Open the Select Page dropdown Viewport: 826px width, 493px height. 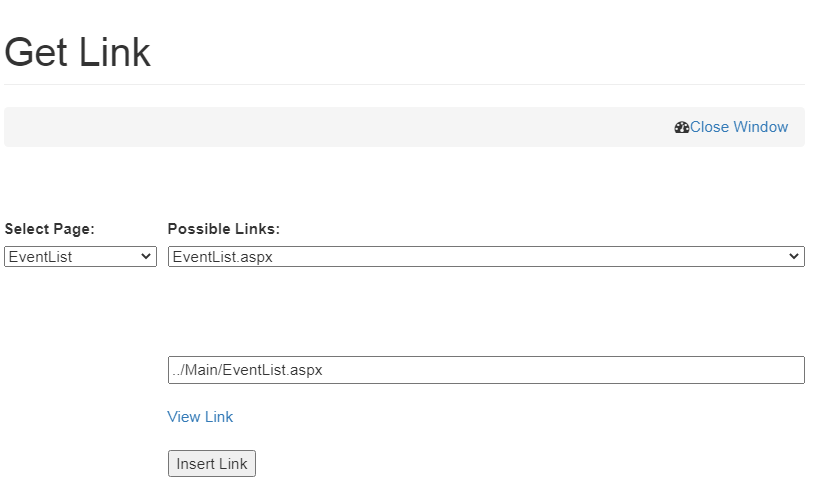tap(80, 257)
